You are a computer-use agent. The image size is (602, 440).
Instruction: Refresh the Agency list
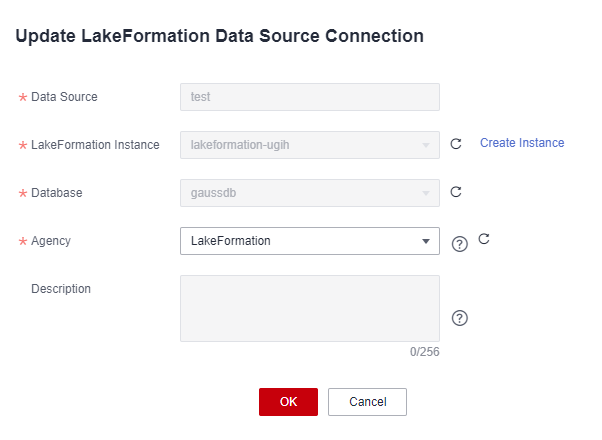[x=484, y=239]
